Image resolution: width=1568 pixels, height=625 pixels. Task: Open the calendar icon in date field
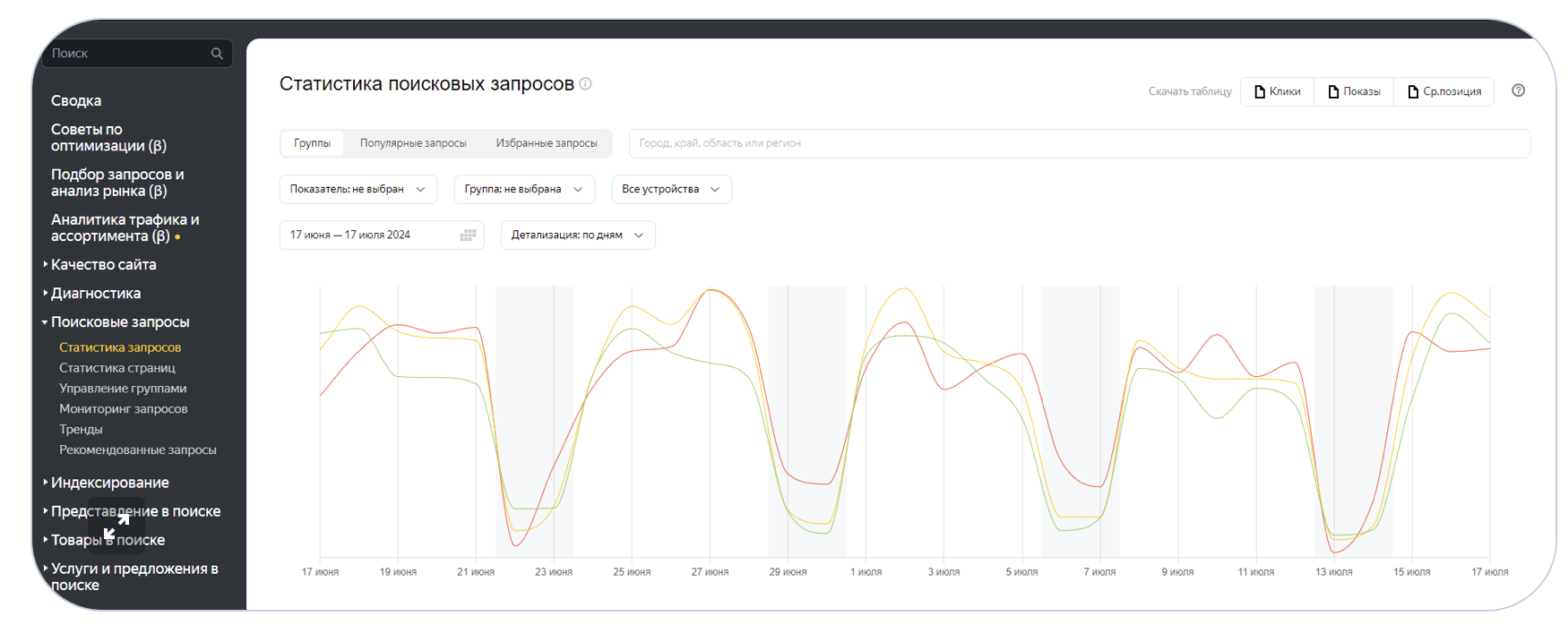468,235
